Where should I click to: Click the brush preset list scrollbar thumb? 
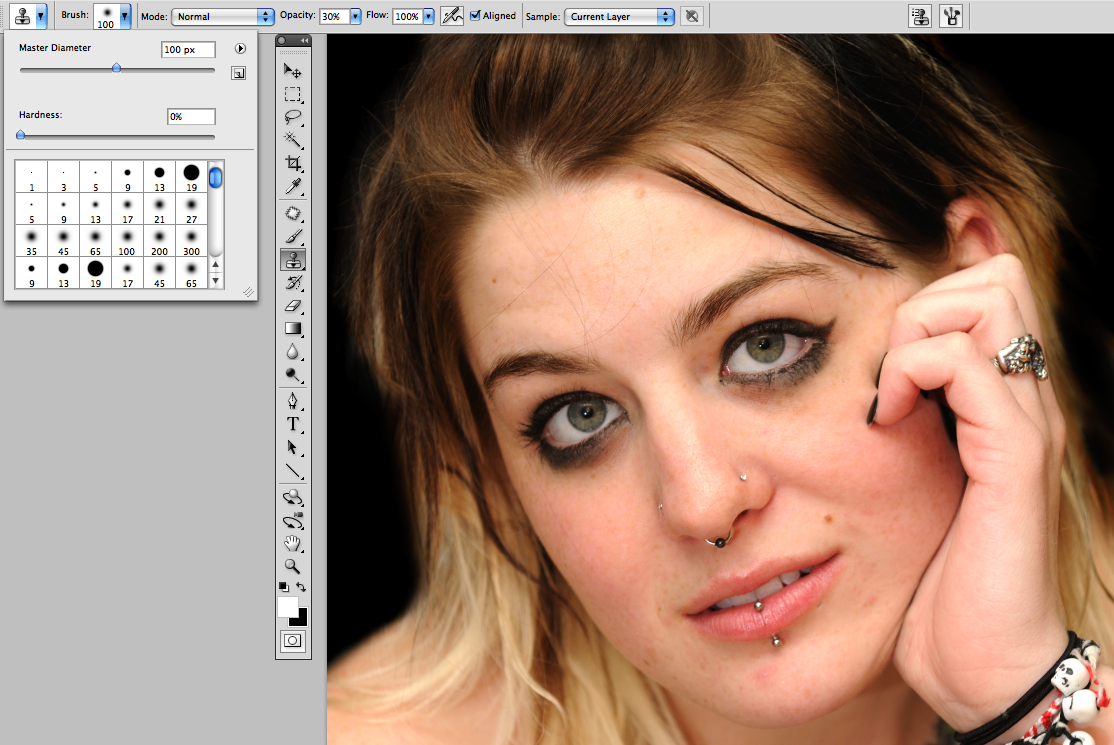(x=215, y=177)
